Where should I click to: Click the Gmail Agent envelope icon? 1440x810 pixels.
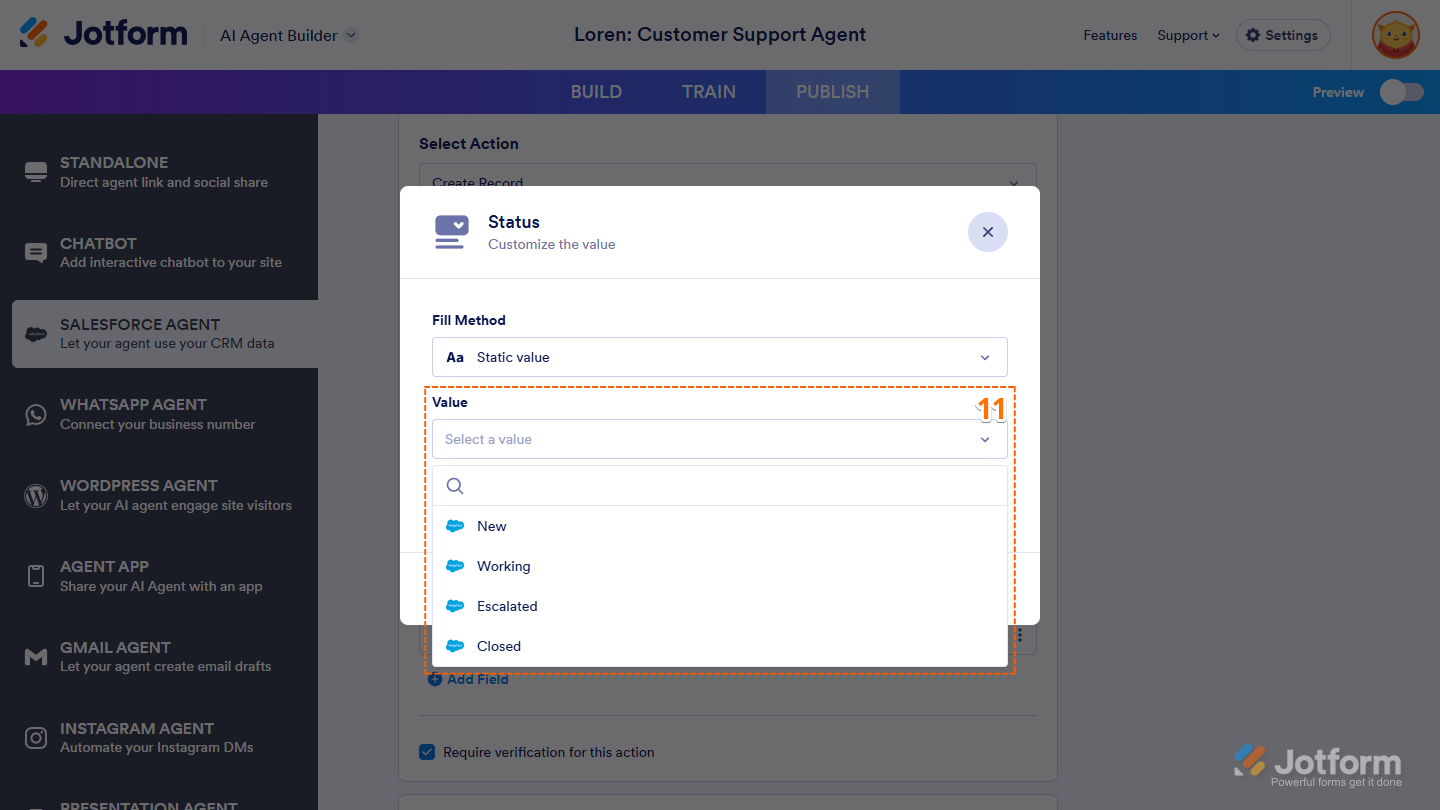[x=35, y=656]
